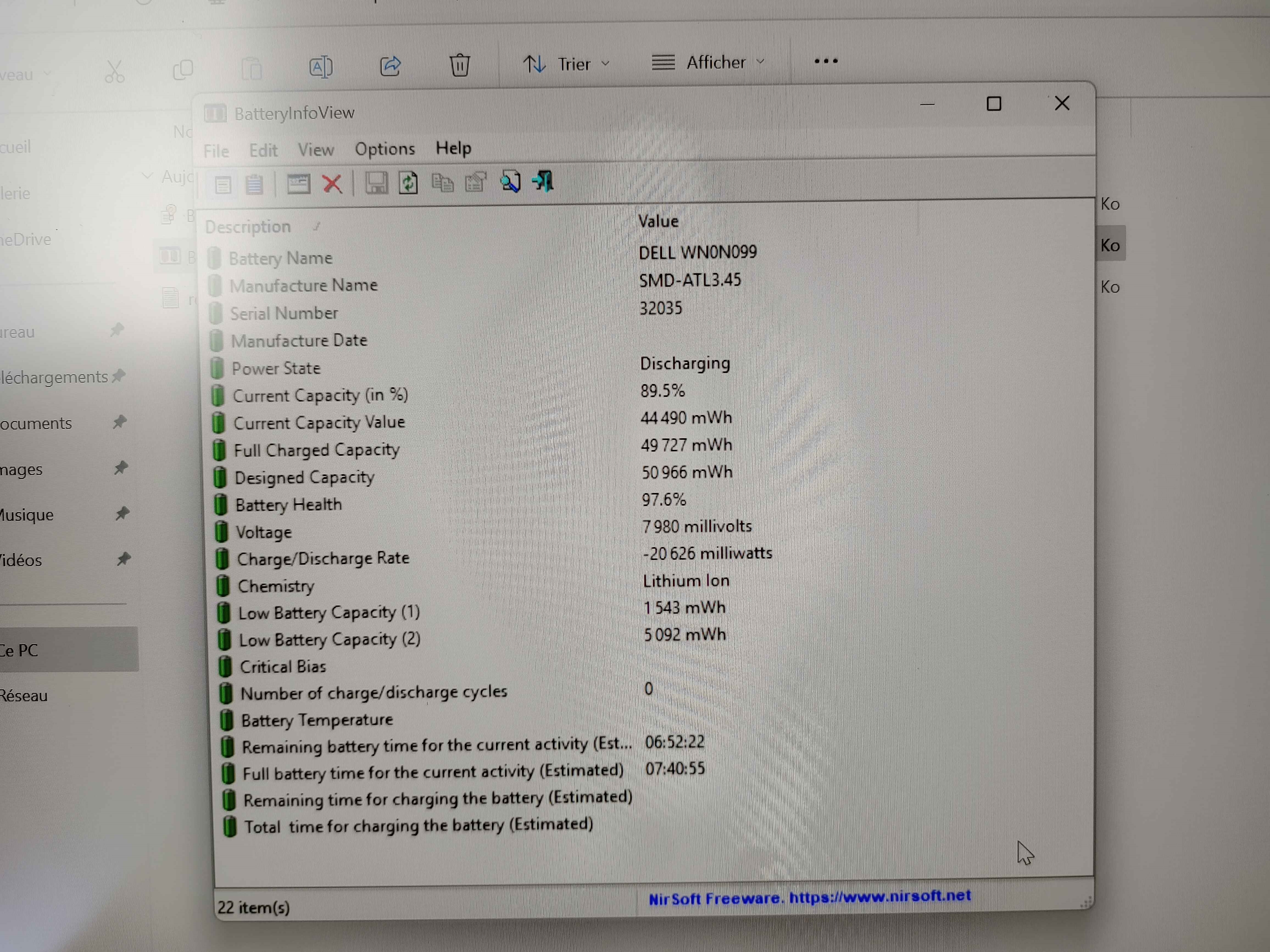Open the three-dots more options menu
Screen dimensions: 1270x952
coord(826,61)
